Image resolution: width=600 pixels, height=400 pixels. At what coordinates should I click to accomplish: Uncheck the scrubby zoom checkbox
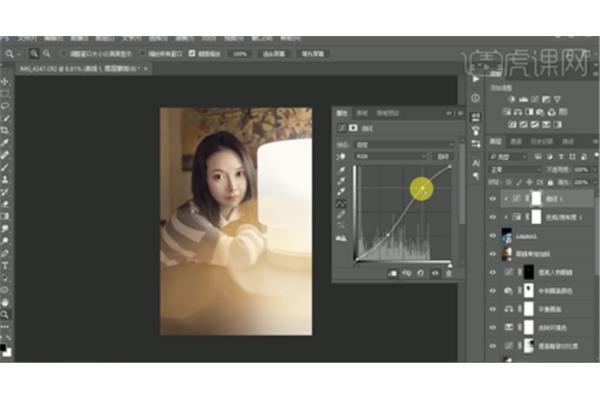[x=192, y=54]
